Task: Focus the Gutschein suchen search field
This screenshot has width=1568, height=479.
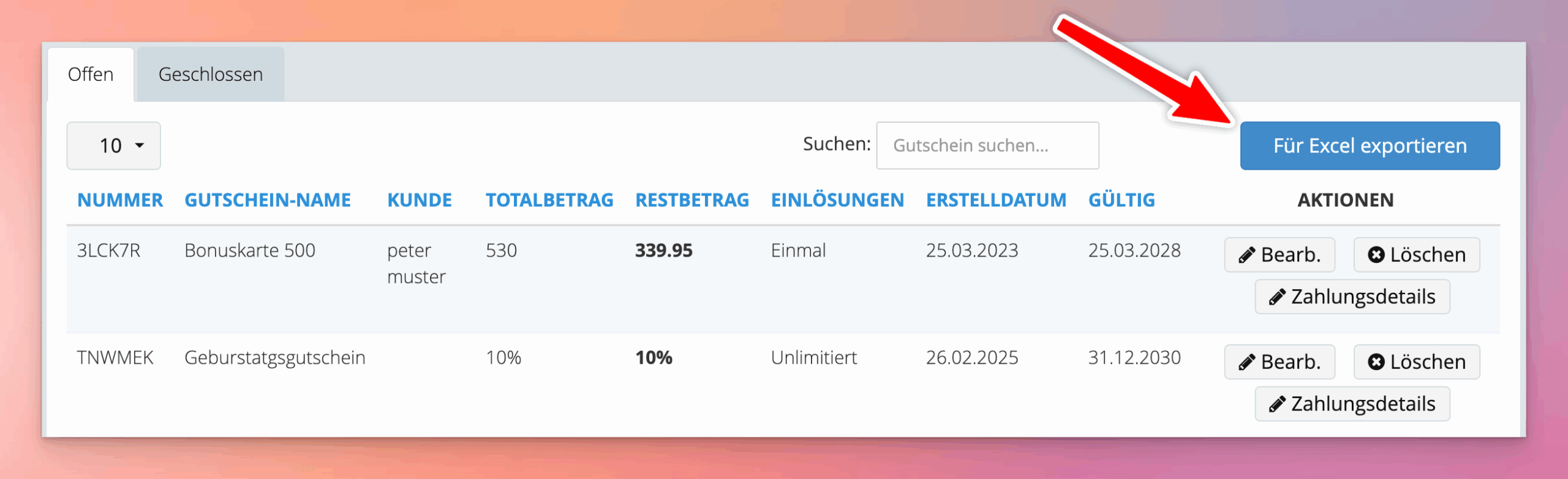Action: click(987, 146)
